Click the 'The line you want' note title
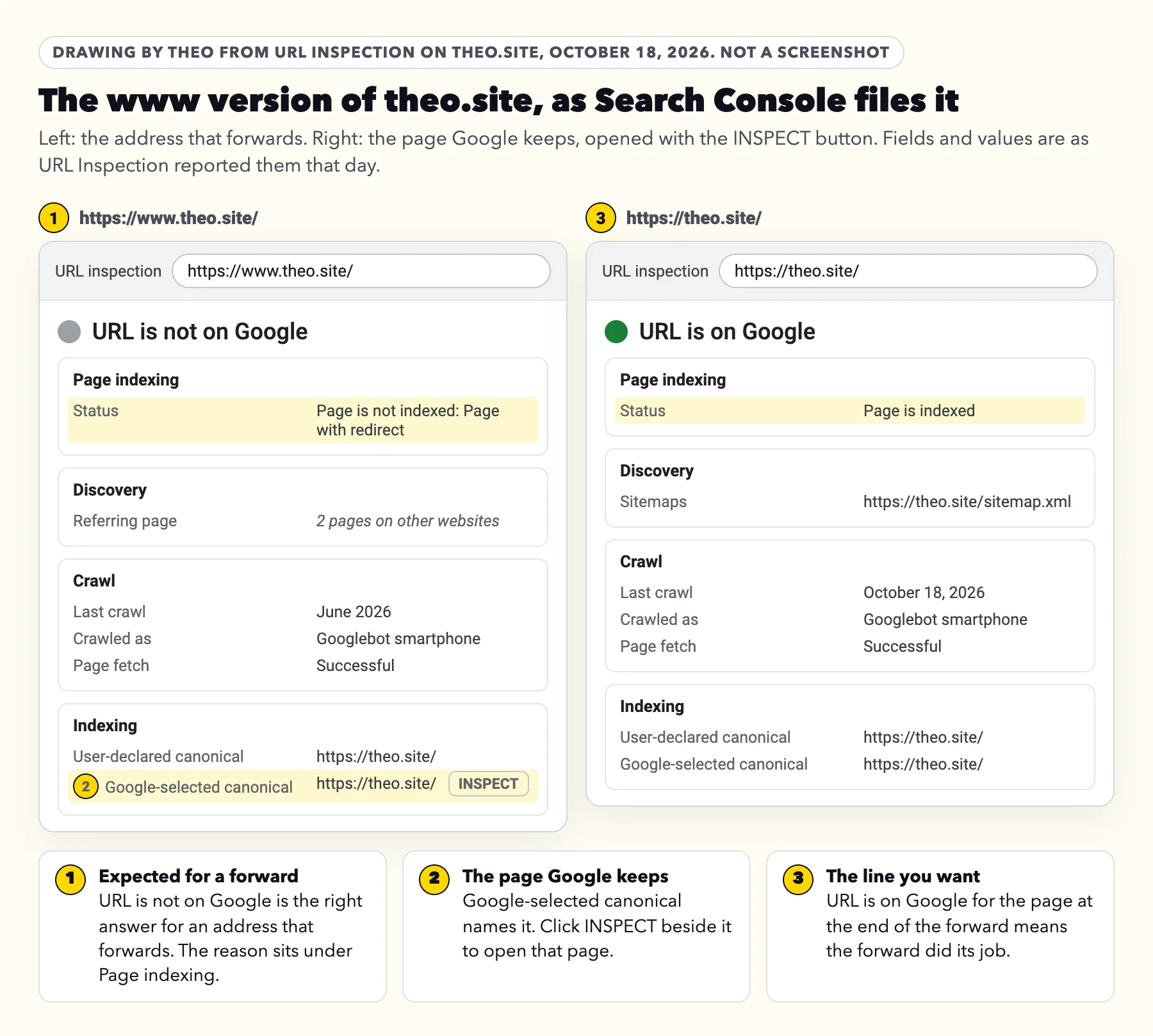The width and height of the screenshot is (1153, 1036). tap(903, 876)
